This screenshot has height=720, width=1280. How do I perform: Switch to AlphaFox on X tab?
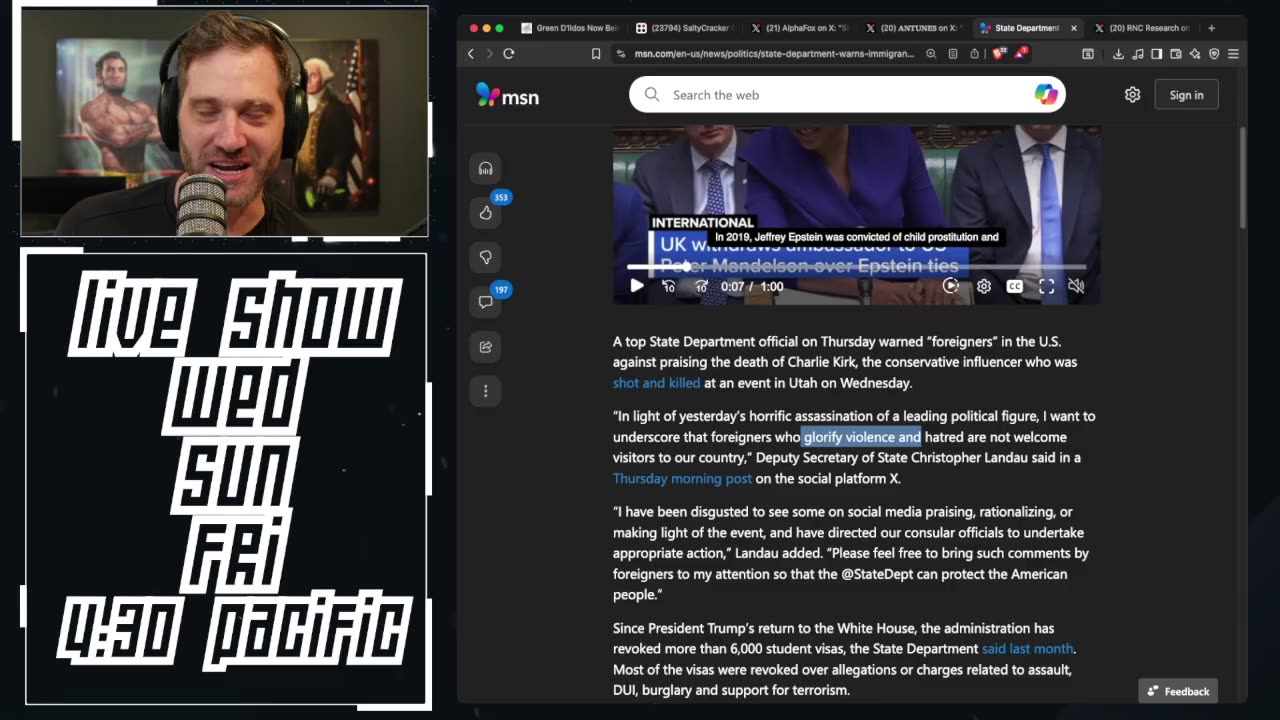pos(798,28)
